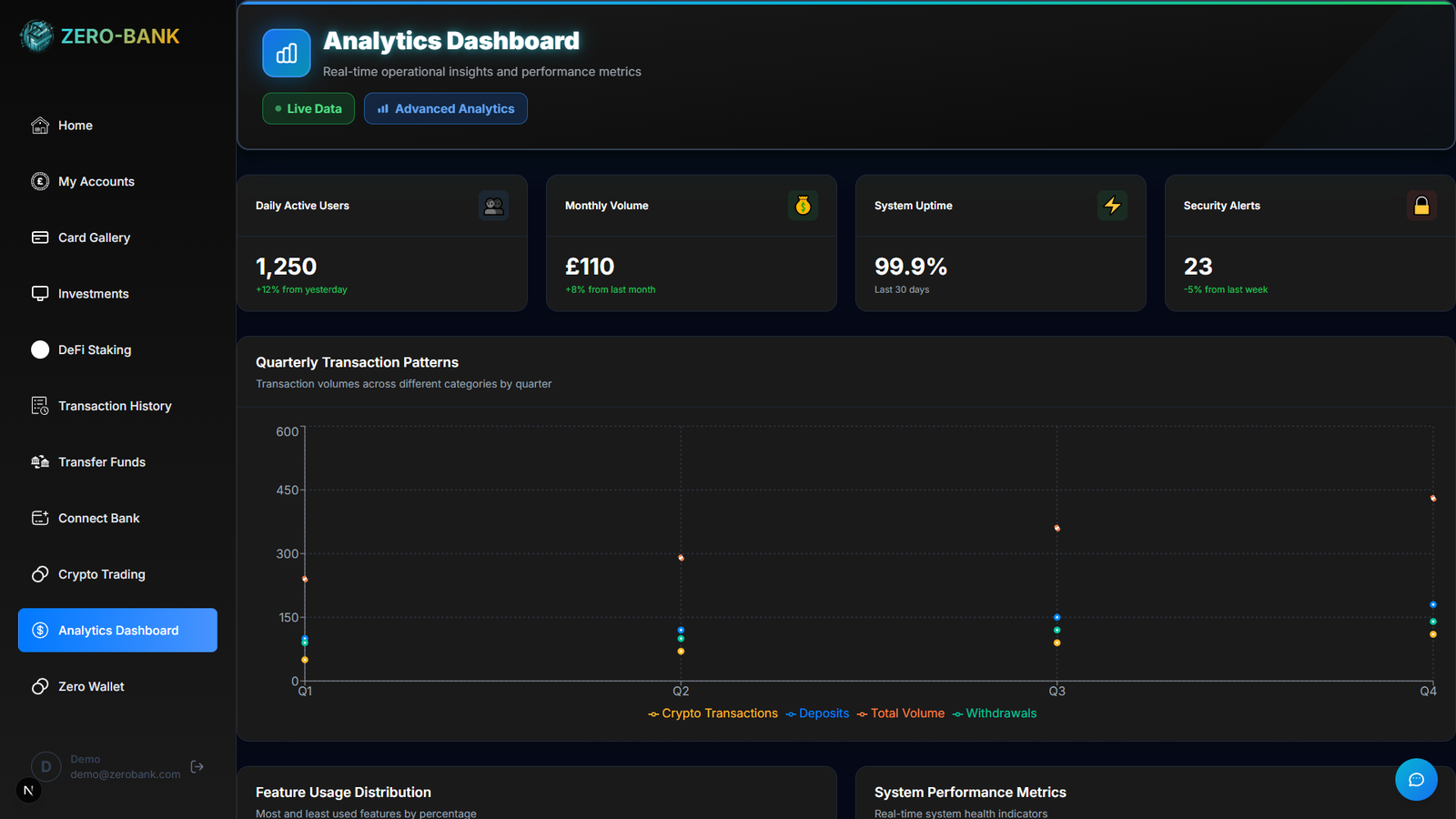
Task: Click the My Accounts coin icon
Action: click(40, 181)
